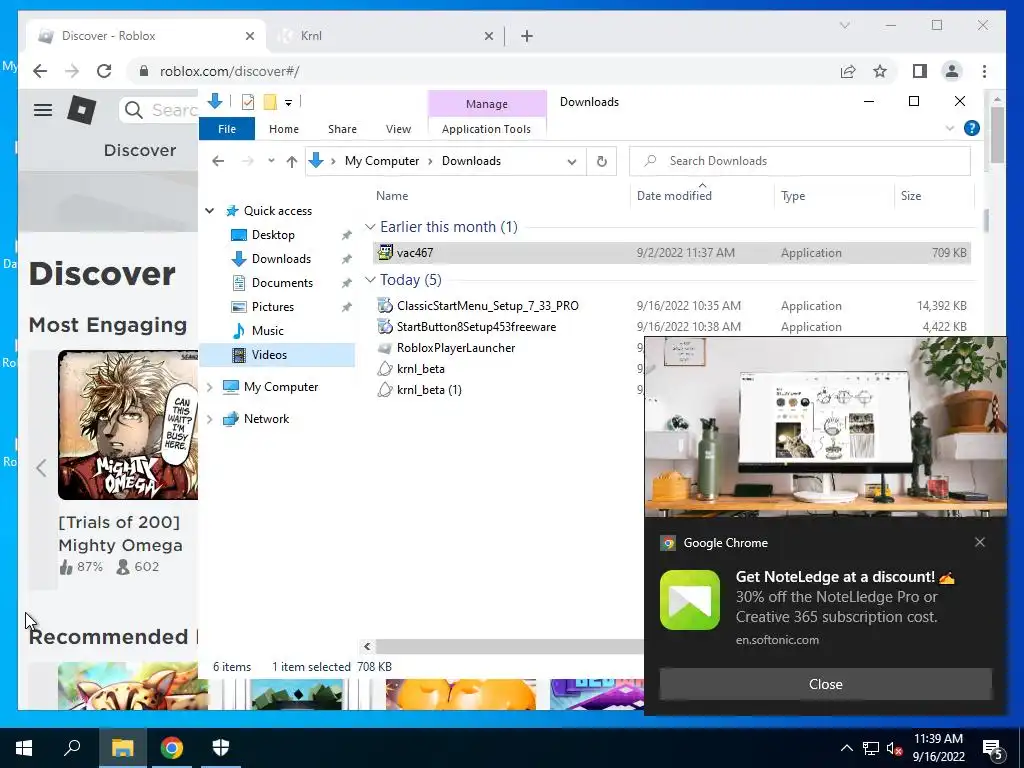Refresh the Downloads folder view

coord(601,161)
